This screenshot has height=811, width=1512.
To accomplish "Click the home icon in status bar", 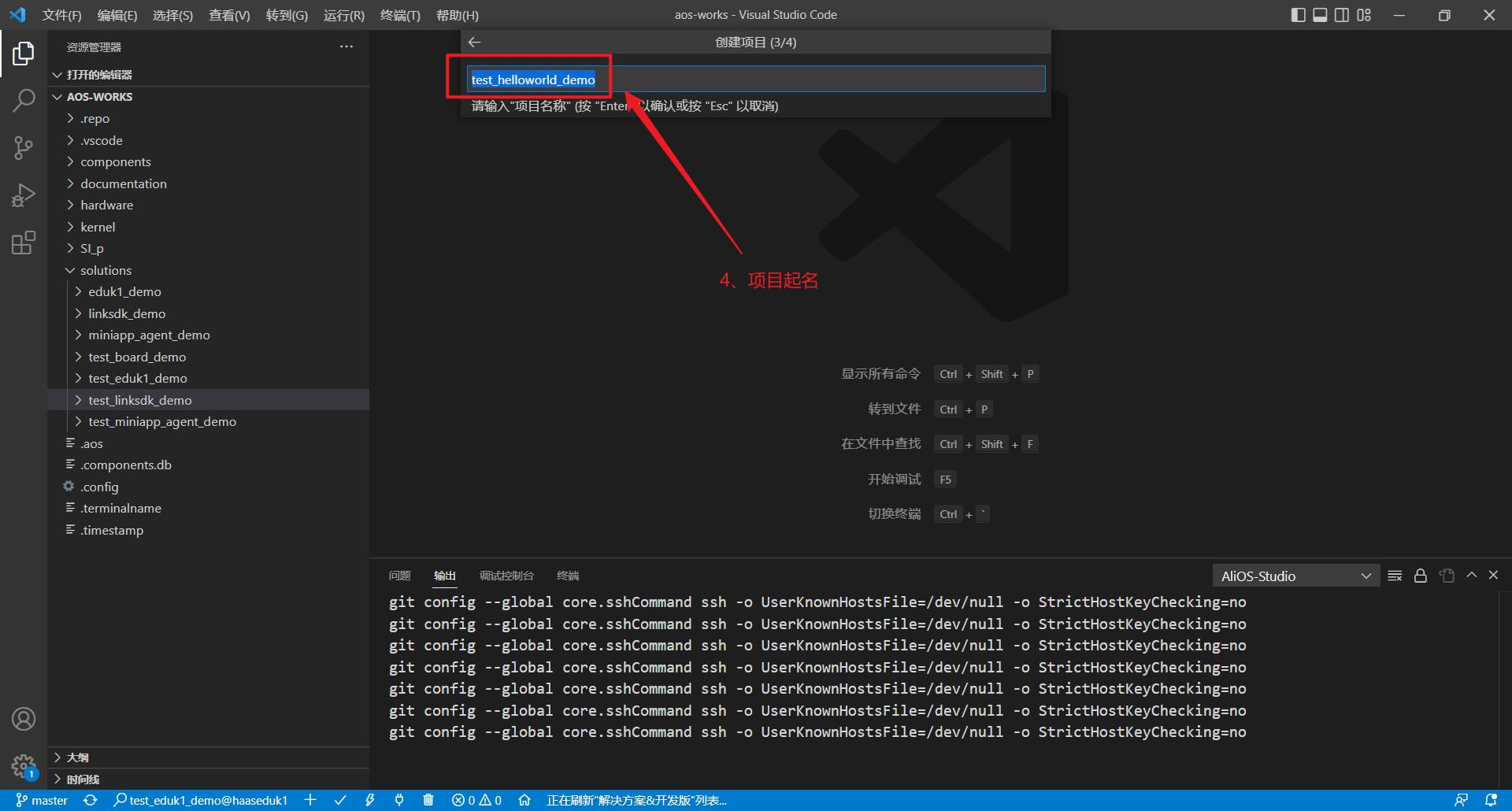I will pyautogui.click(x=524, y=800).
